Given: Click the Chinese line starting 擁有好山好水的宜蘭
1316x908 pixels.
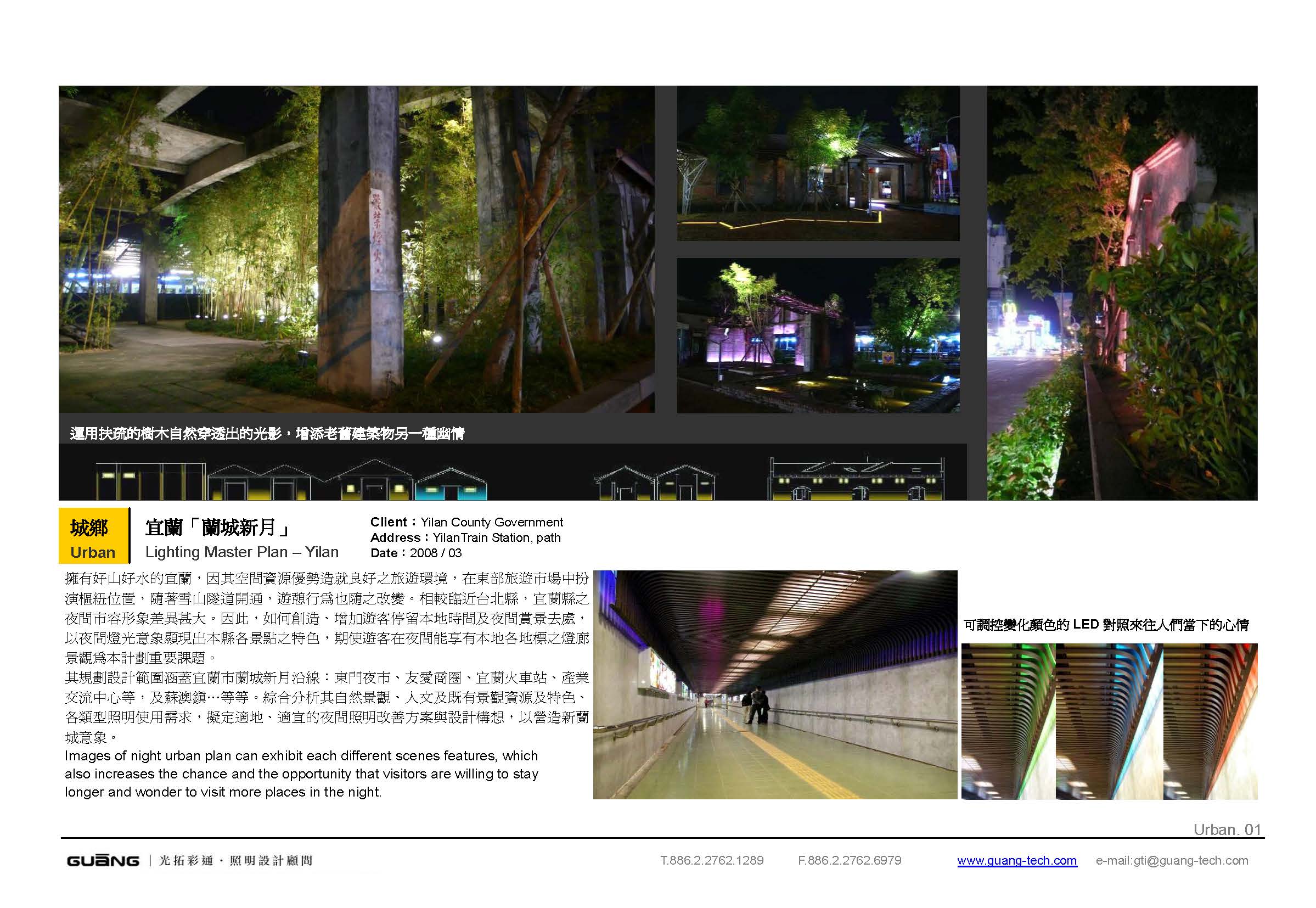Looking at the screenshot, I should click(327, 579).
